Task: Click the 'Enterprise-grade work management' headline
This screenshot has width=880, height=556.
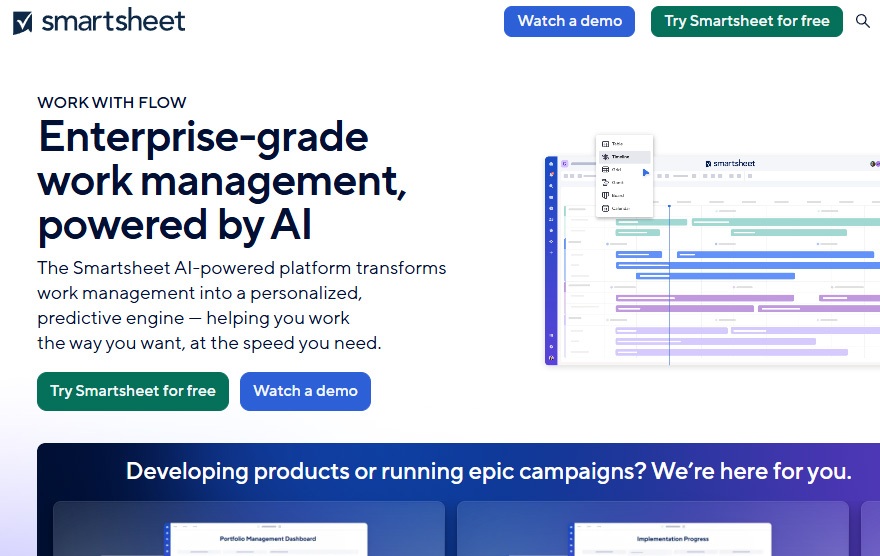Action: coord(222,181)
